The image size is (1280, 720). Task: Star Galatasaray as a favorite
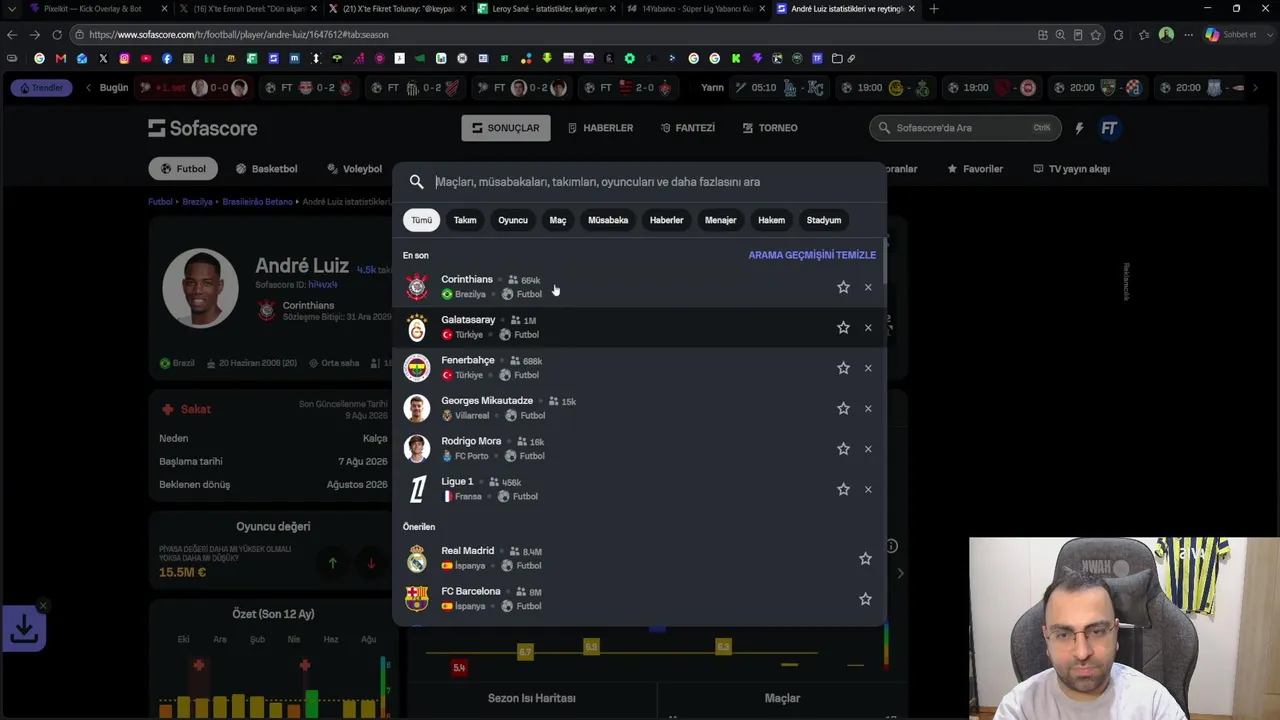click(843, 327)
